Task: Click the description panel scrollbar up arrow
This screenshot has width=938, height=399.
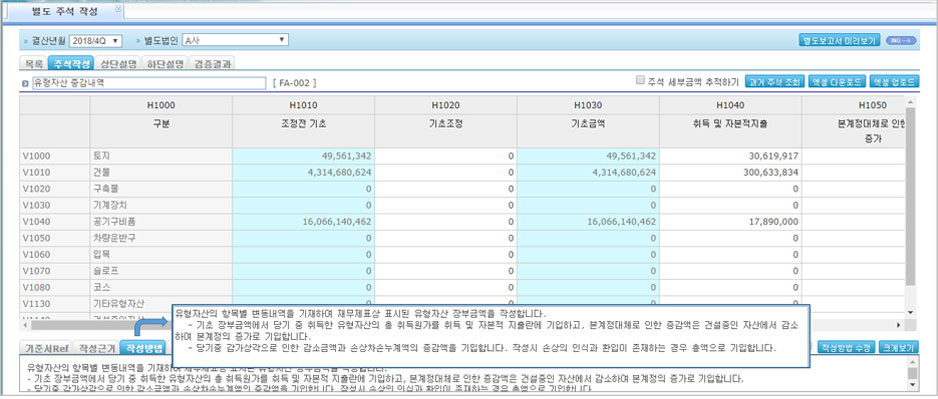Action: pos(912,361)
